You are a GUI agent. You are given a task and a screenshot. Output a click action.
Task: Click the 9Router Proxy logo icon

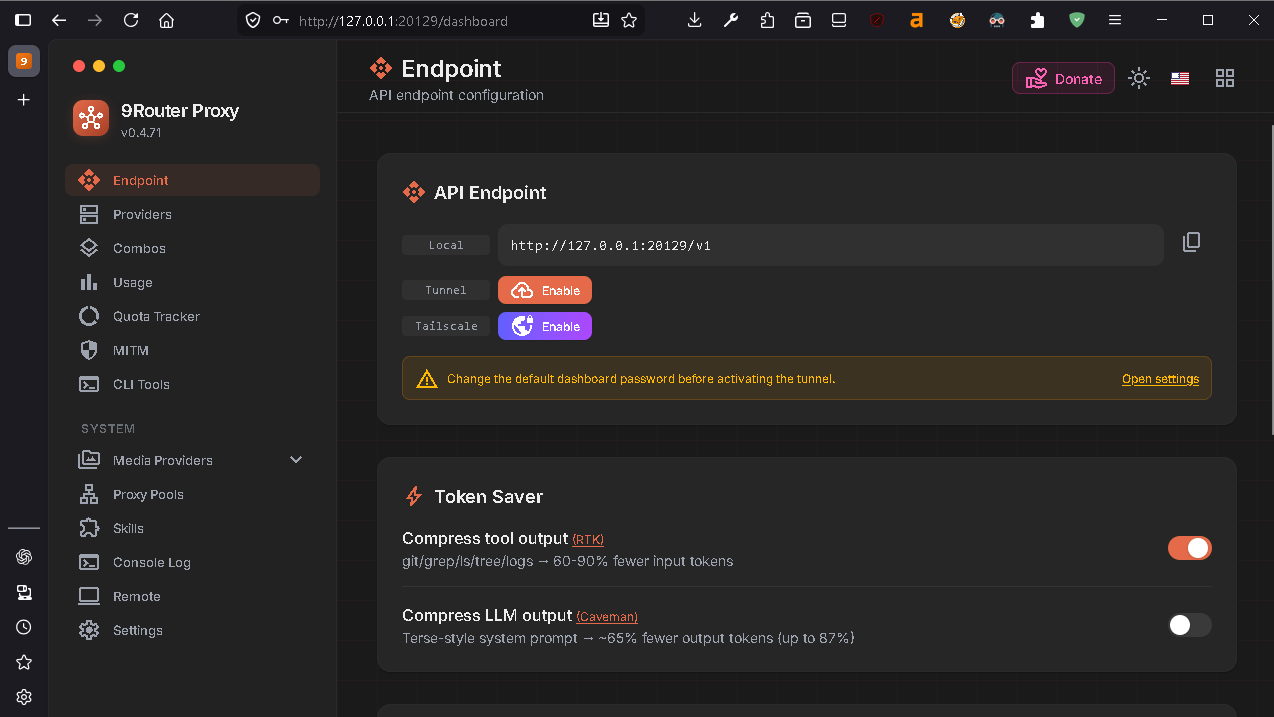pos(91,119)
